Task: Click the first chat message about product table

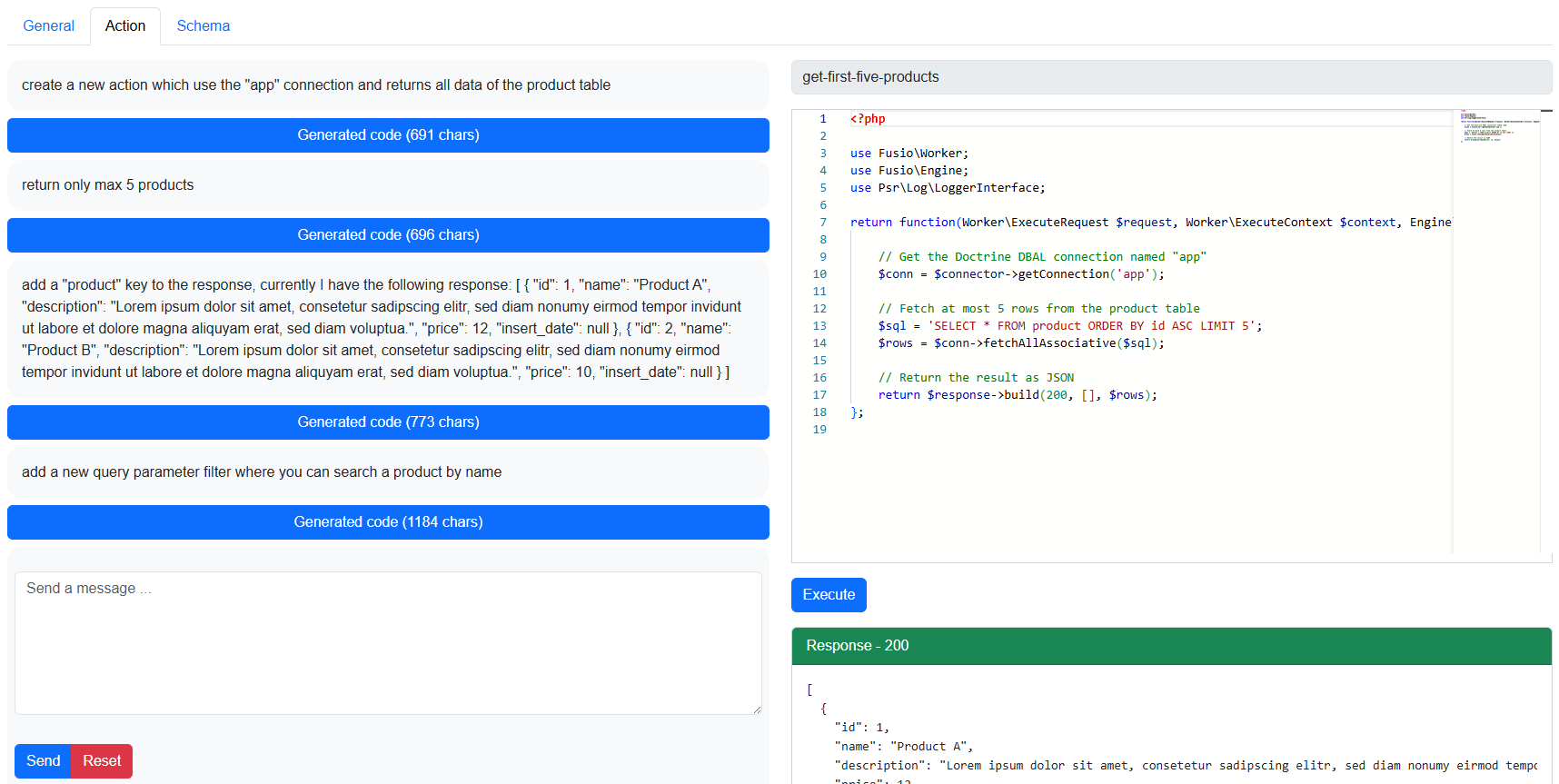Action: pyautogui.click(x=316, y=85)
